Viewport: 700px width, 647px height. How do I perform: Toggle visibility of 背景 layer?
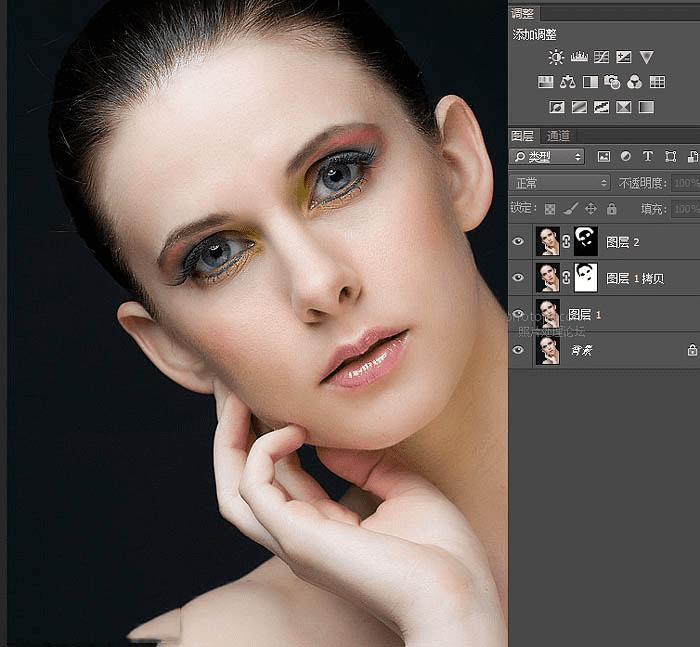tap(518, 350)
